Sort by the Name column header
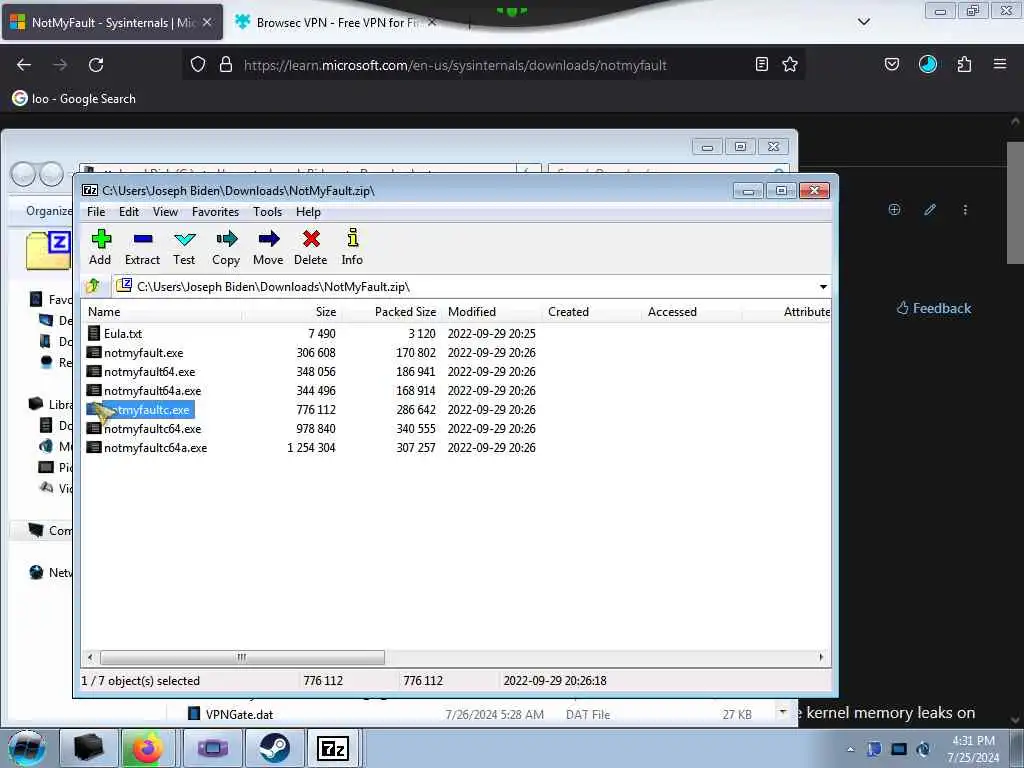The width and height of the screenshot is (1024, 768). pos(163,312)
